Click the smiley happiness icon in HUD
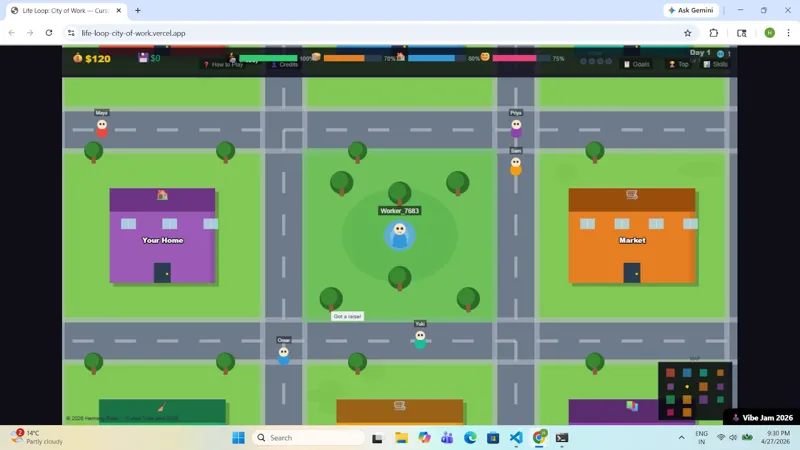 [485, 57]
